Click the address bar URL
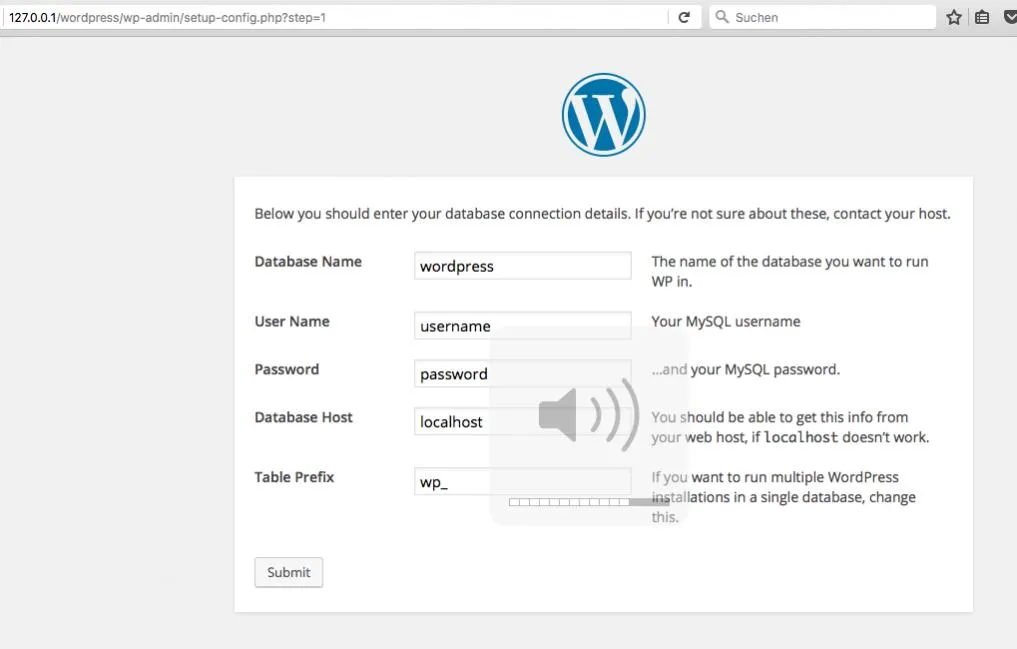1017x649 pixels. [167, 18]
